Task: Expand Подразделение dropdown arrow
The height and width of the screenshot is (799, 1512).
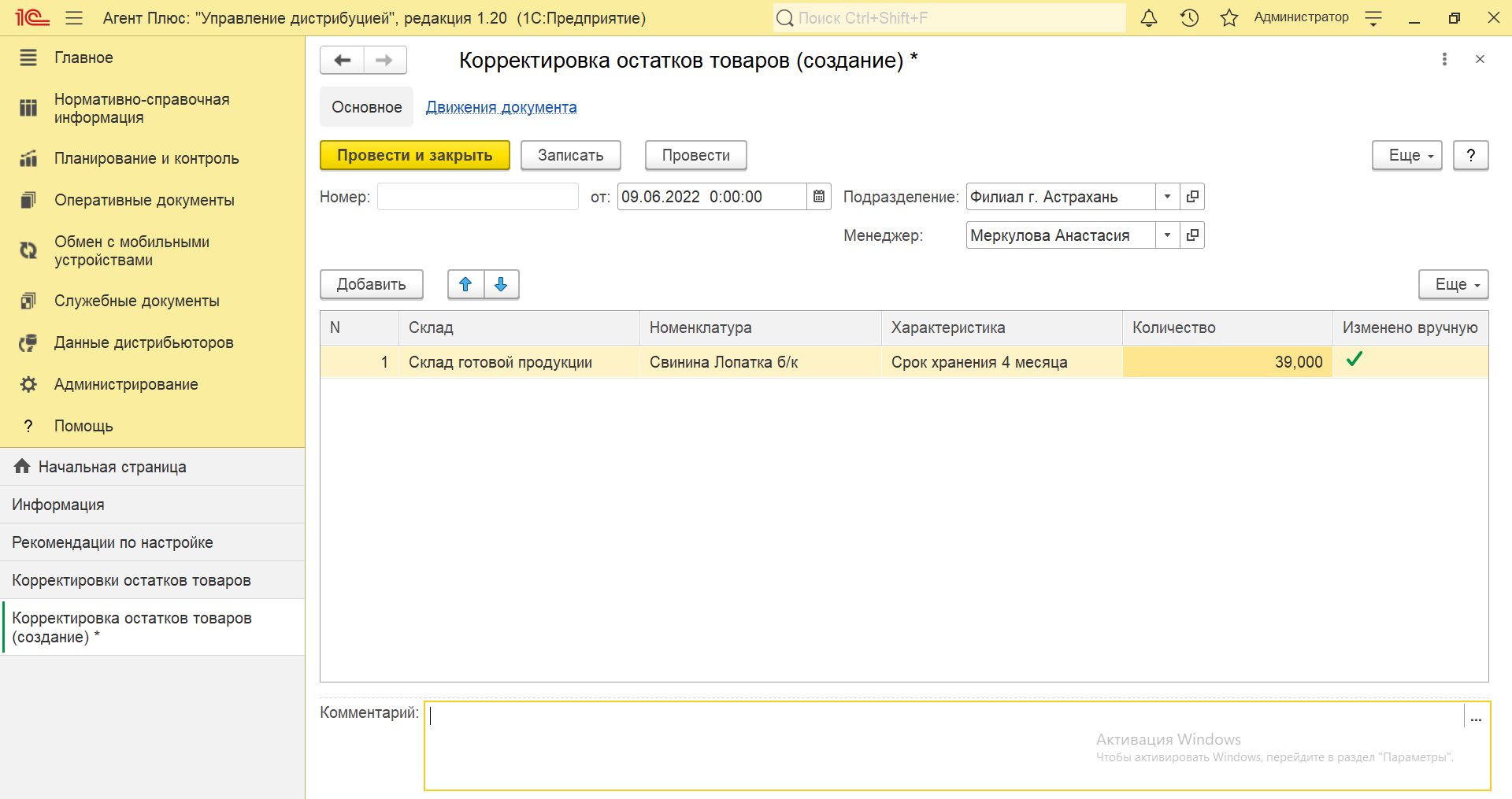Action: pos(1167,196)
